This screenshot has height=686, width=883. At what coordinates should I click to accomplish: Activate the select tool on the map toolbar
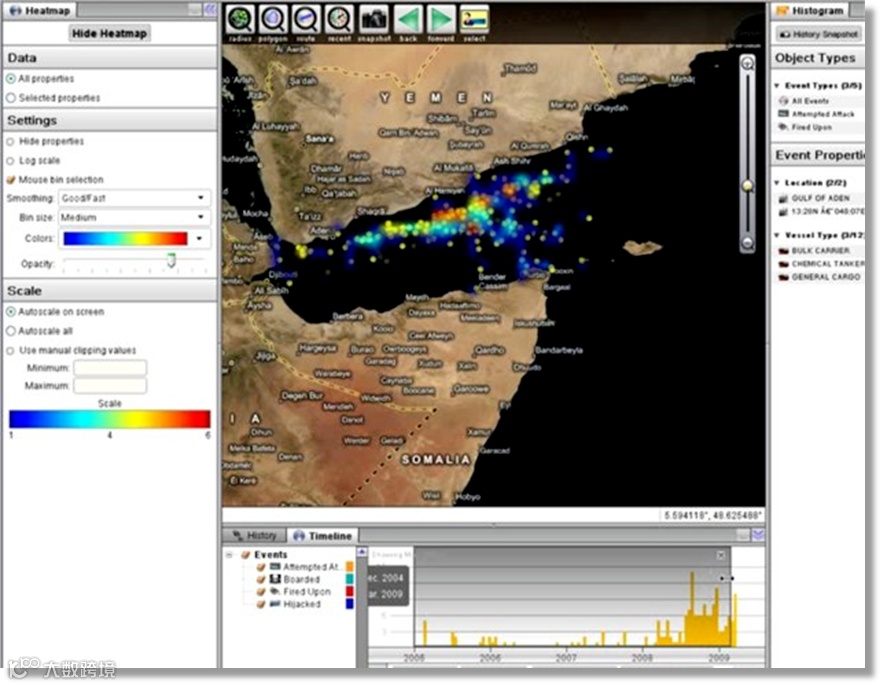(x=474, y=19)
